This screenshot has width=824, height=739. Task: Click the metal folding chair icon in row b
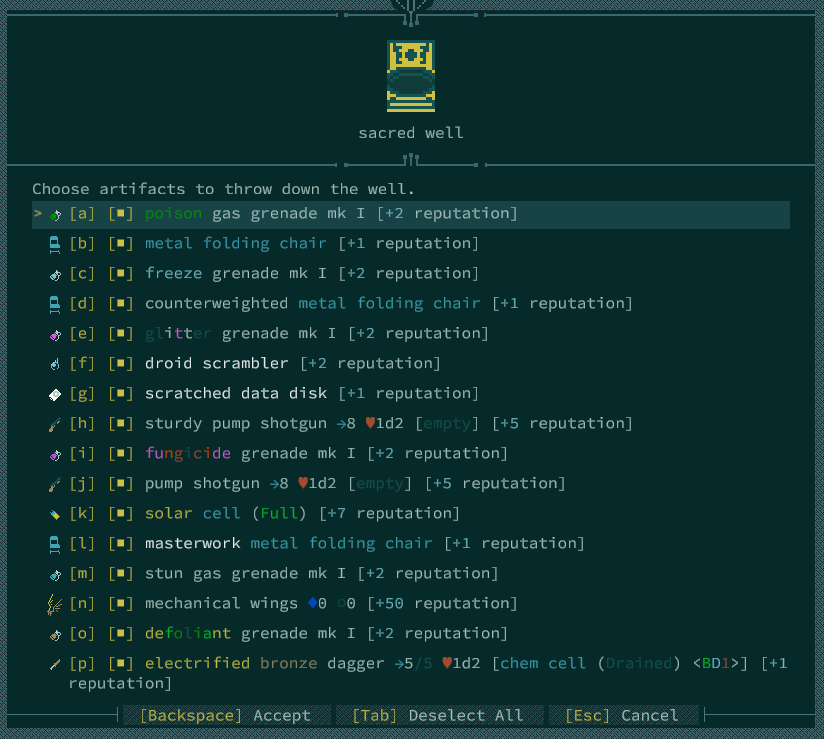coord(55,244)
